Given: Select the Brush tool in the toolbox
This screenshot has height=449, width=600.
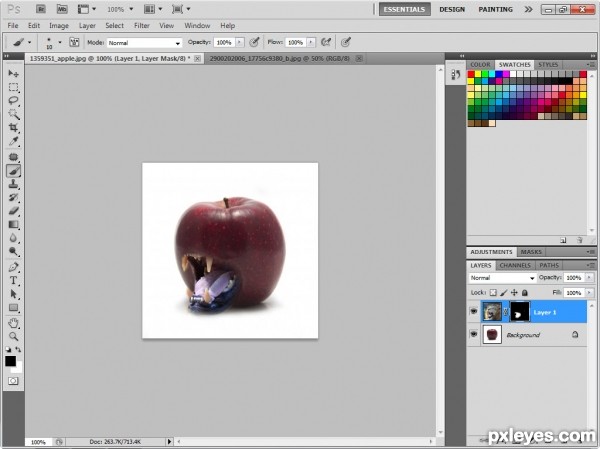Looking at the screenshot, I should click(13, 170).
